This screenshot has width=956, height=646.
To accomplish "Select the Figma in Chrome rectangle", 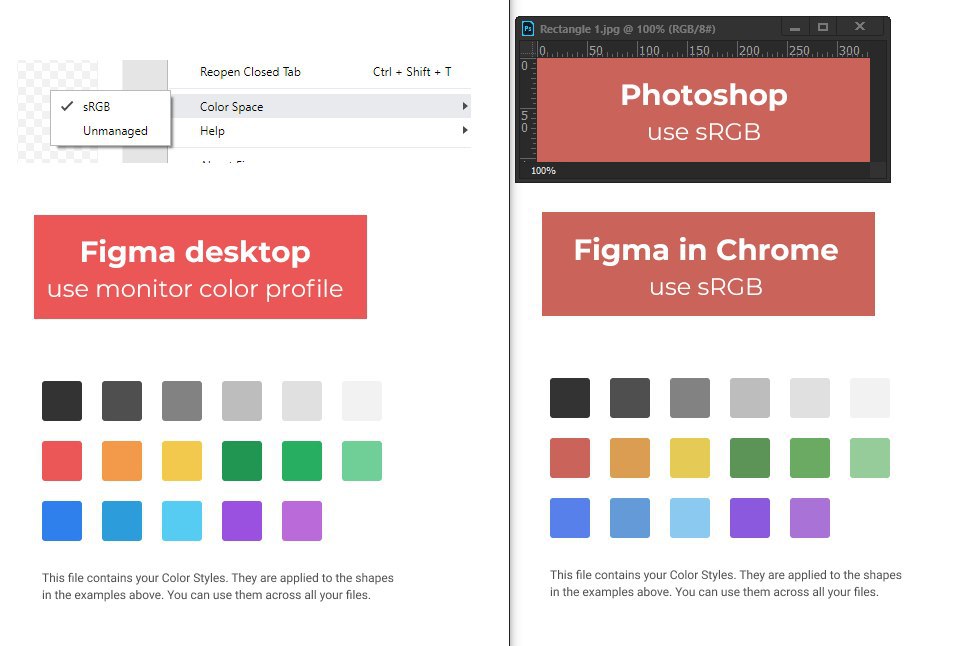I will pyautogui.click(x=708, y=264).
